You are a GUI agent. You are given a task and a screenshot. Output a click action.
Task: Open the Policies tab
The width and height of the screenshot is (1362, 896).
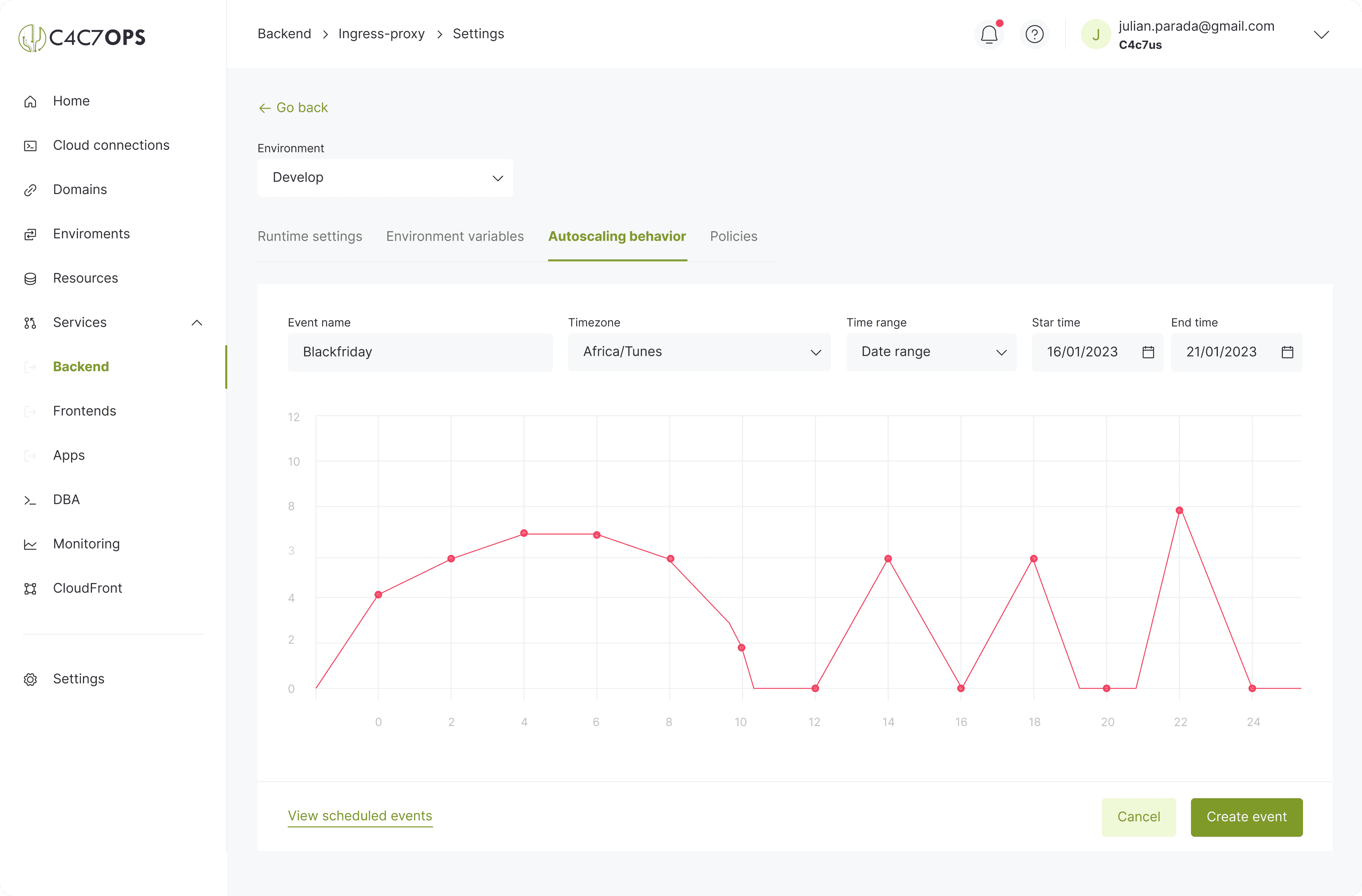pos(734,236)
